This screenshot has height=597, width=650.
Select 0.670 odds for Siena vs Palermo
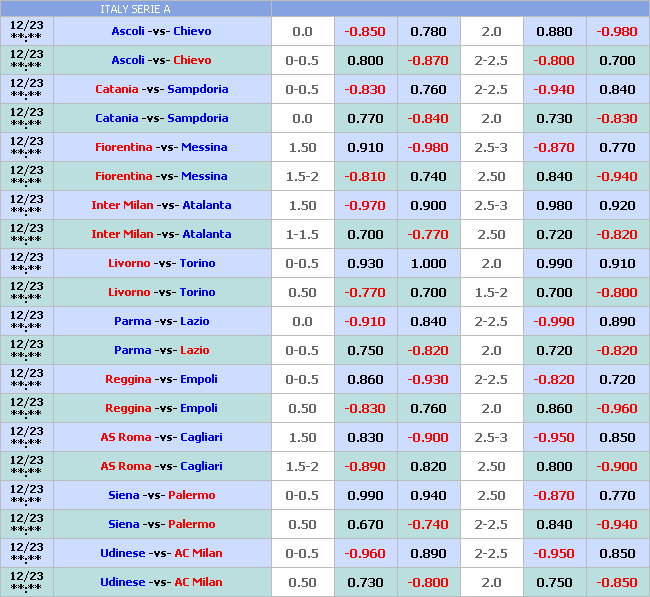[x=365, y=524]
